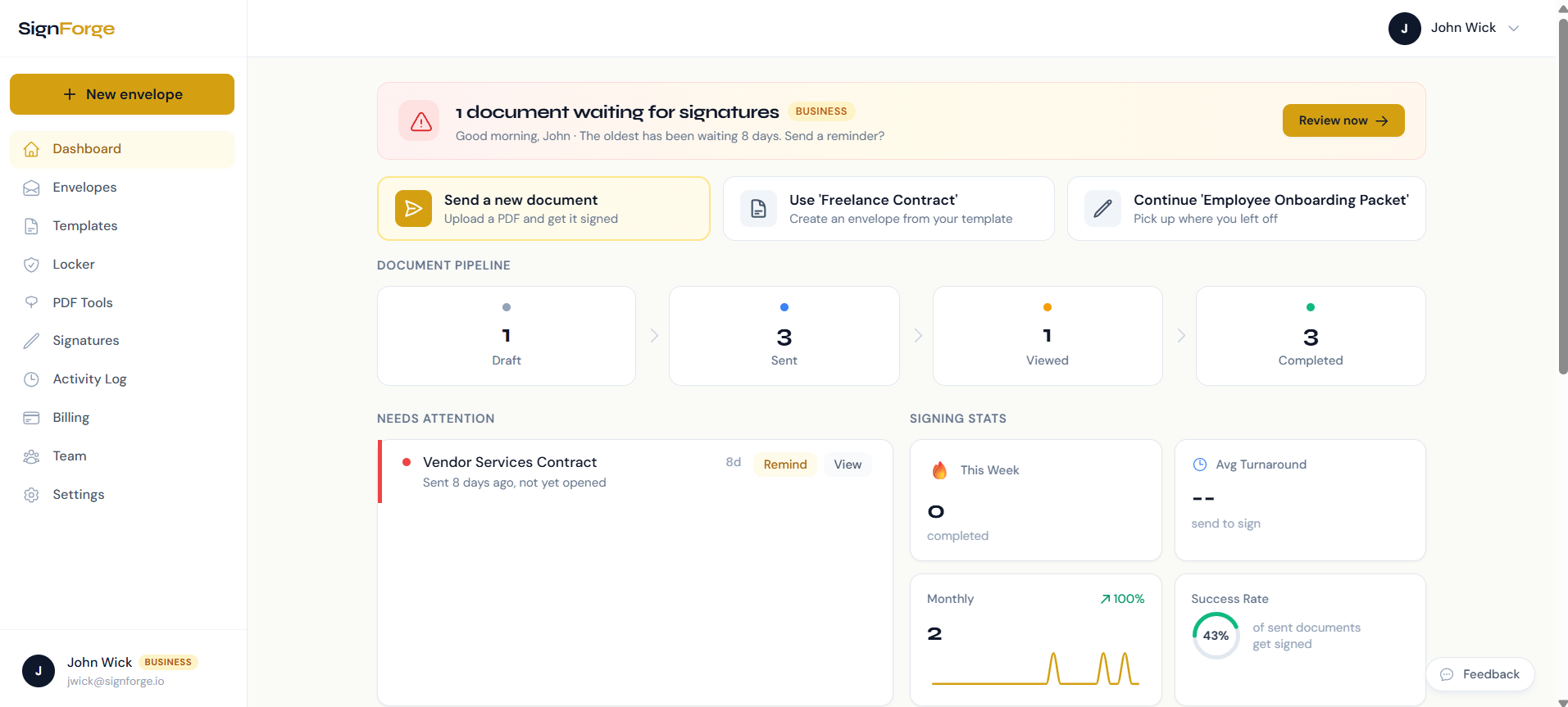Click the Team people icon

pyautogui.click(x=31, y=456)
